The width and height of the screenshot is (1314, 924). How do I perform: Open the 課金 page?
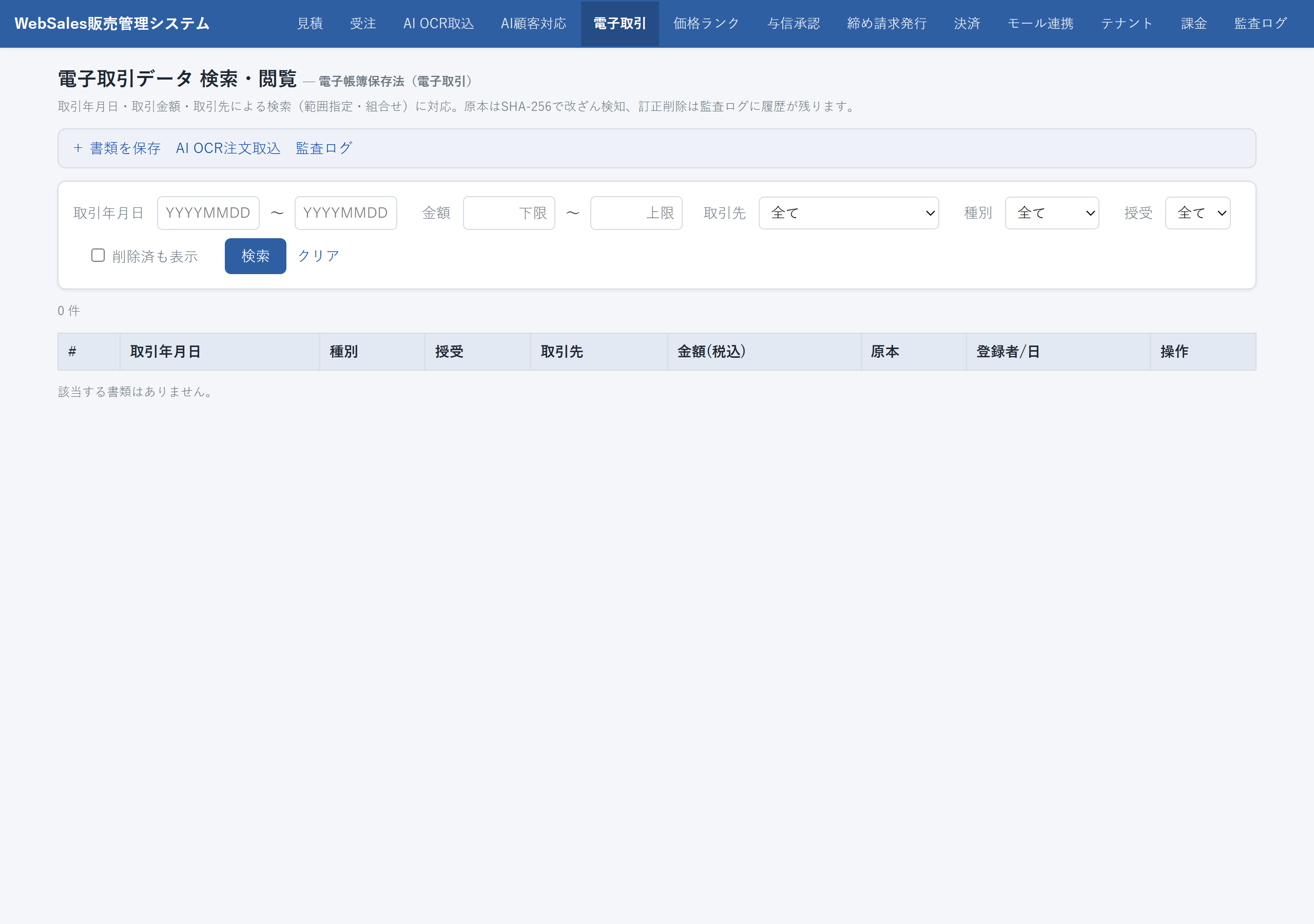click(1194, 24)
